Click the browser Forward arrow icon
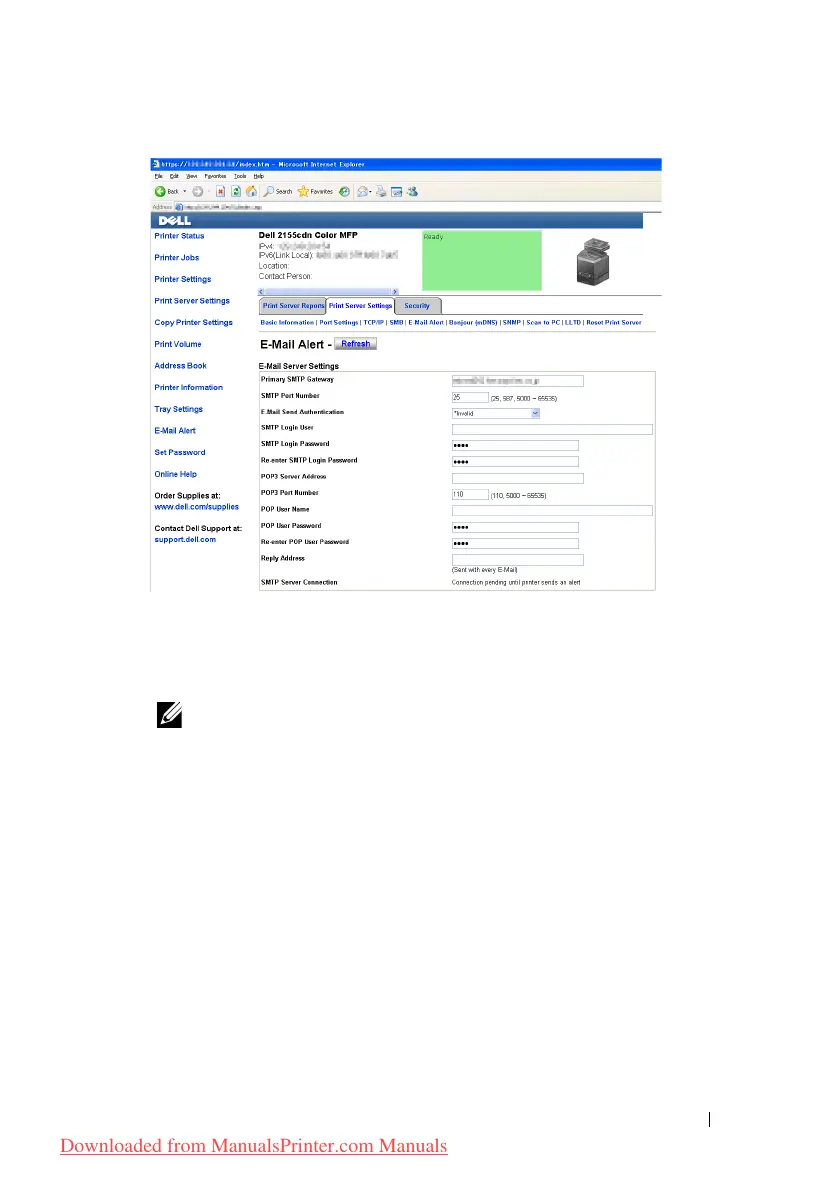 click(x=198, y=192)
